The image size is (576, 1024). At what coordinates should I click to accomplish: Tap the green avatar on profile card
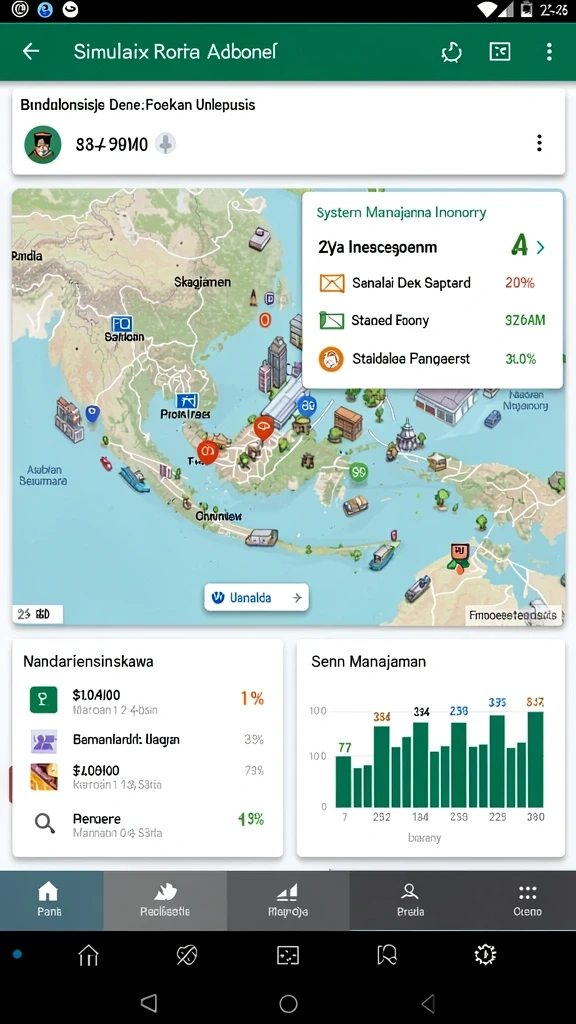pyautogui.click(x=43, y=144)
